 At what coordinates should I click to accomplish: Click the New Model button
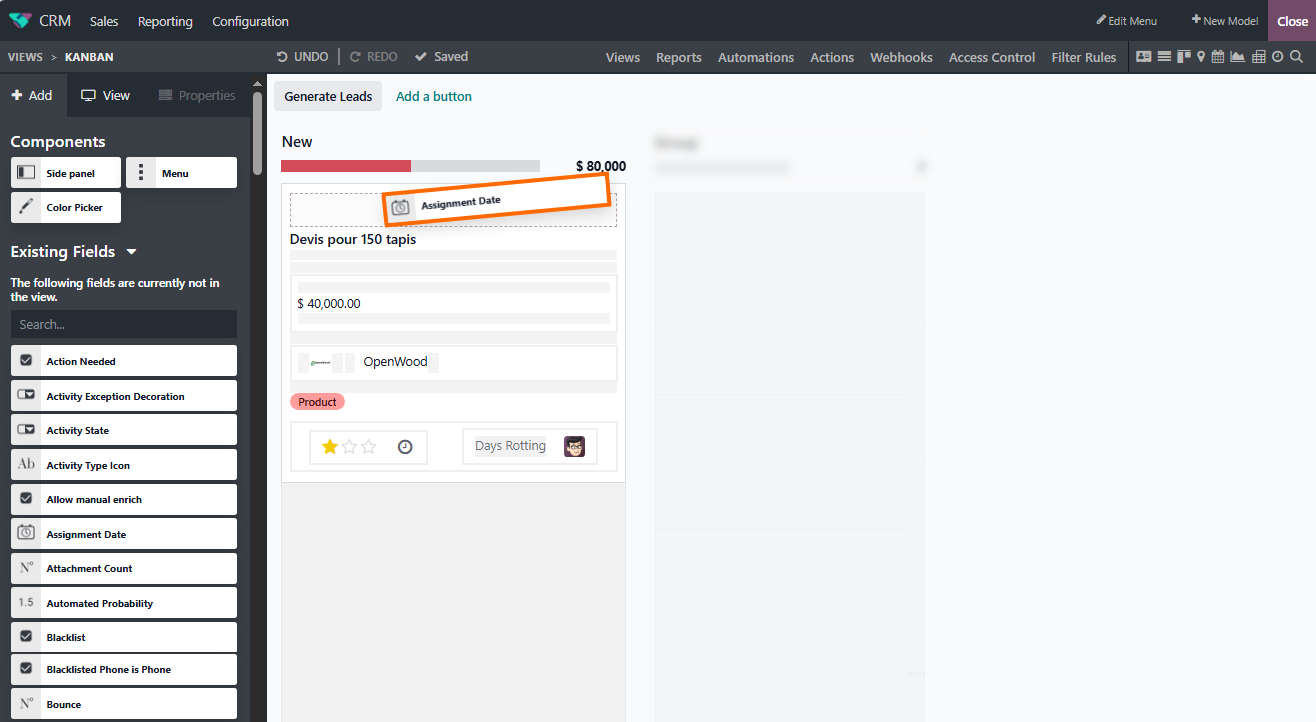[x=1224, y=21]
